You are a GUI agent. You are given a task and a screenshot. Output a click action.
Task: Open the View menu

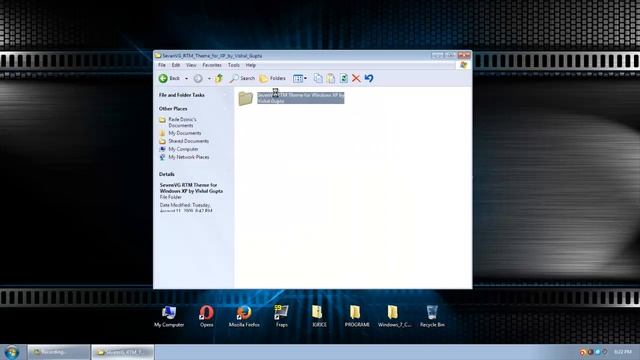tap(191, 65)
